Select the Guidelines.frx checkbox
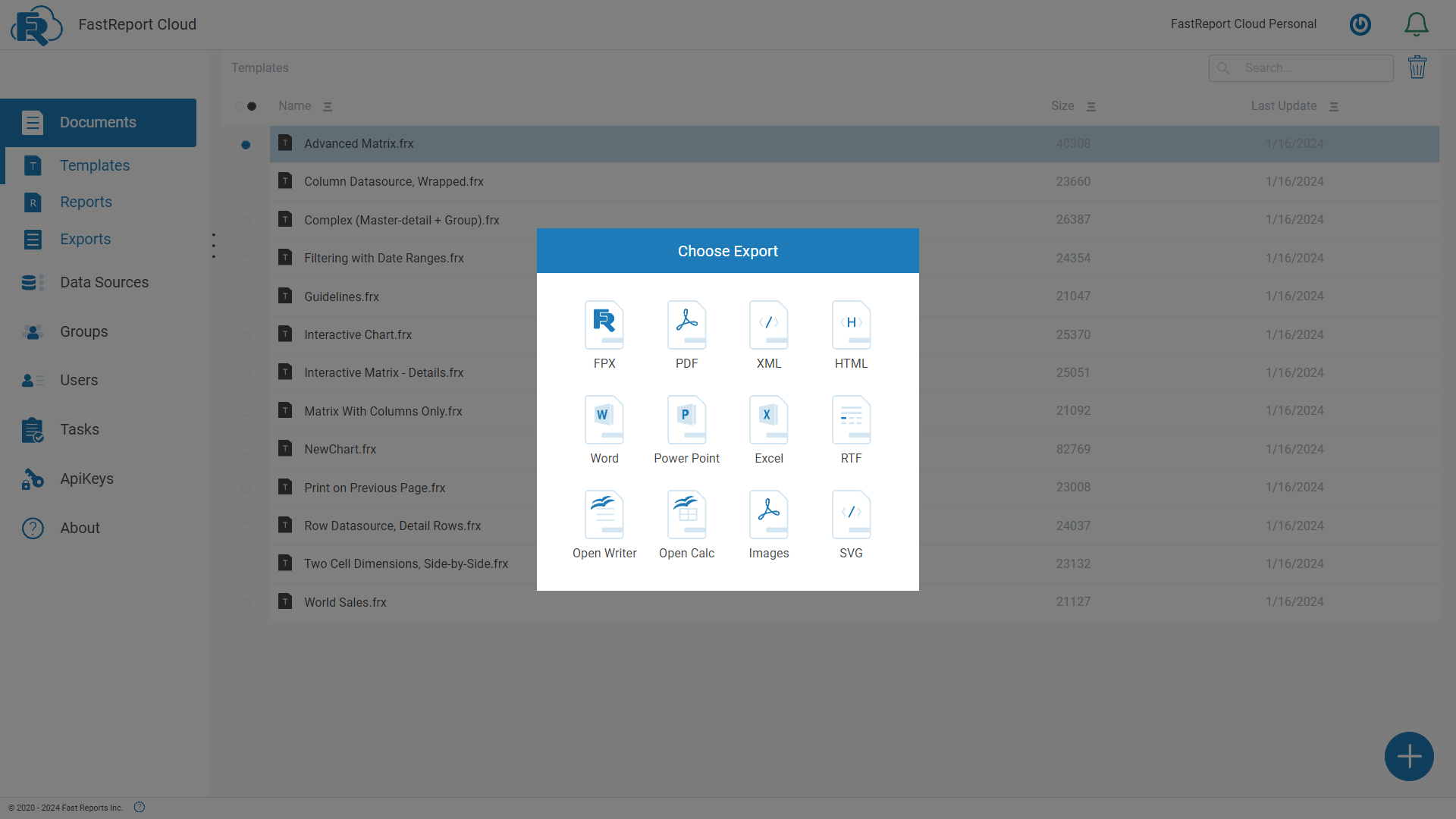 [x=245, y=296]
